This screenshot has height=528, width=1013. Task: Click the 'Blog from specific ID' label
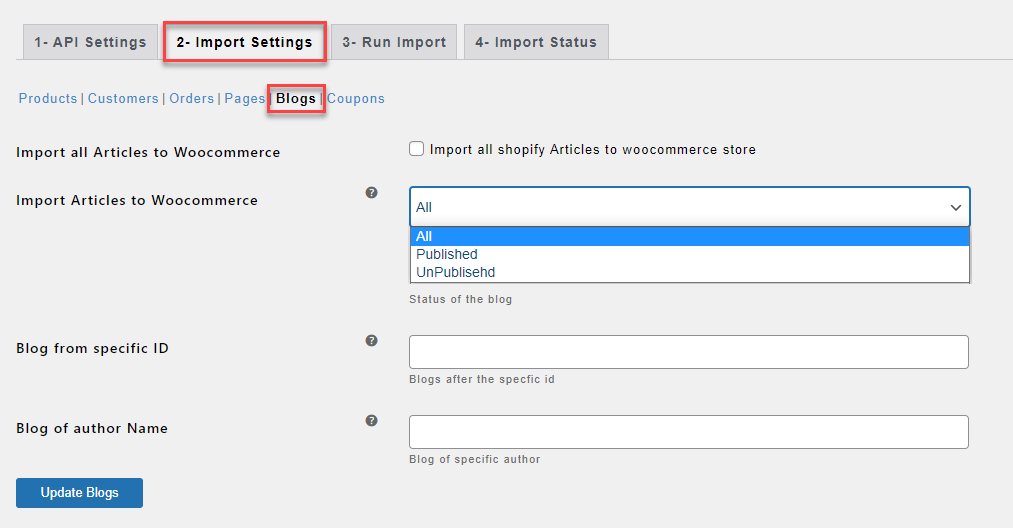(92, 348)
